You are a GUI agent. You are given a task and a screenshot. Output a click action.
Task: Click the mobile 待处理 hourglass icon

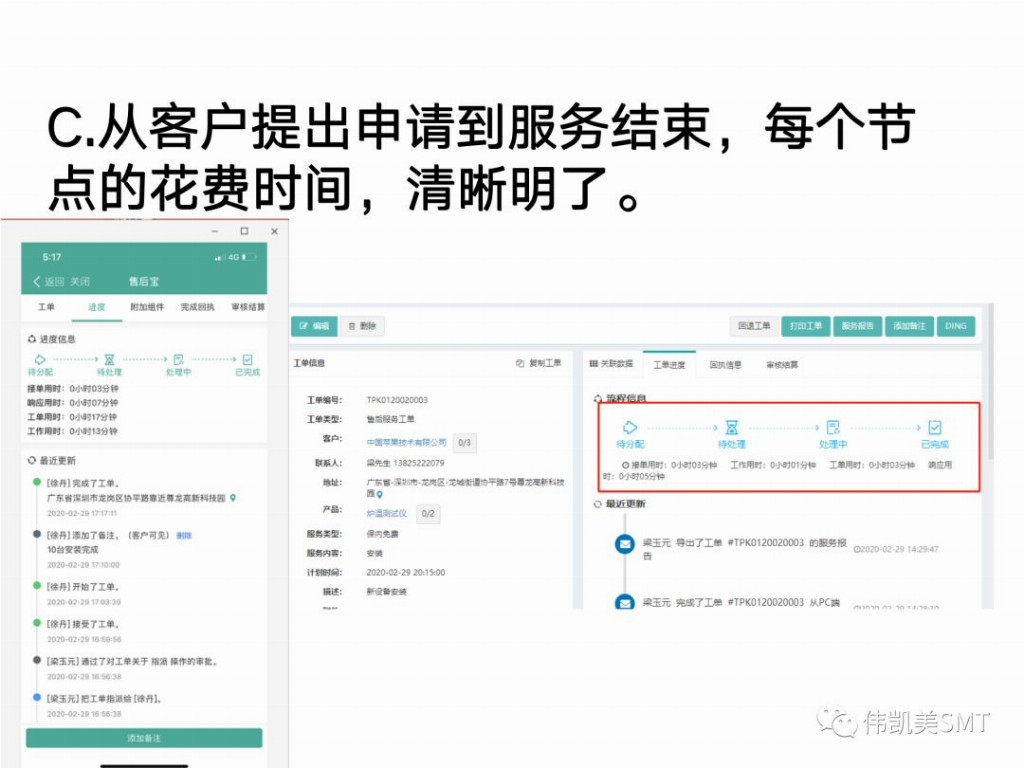click(x=109, y=358)
